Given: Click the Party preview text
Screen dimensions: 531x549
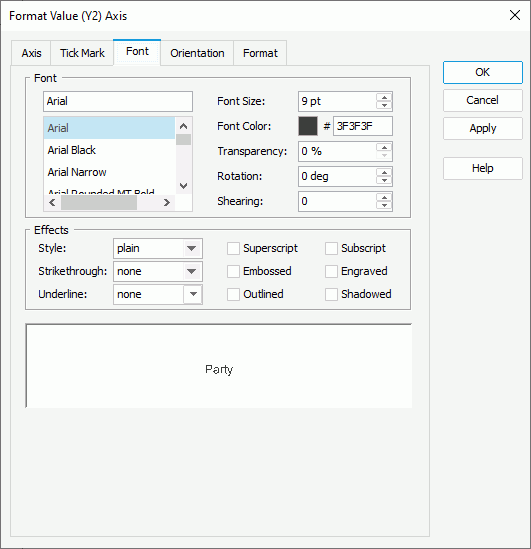Looking at the screenshot, I should click(219, 370).
